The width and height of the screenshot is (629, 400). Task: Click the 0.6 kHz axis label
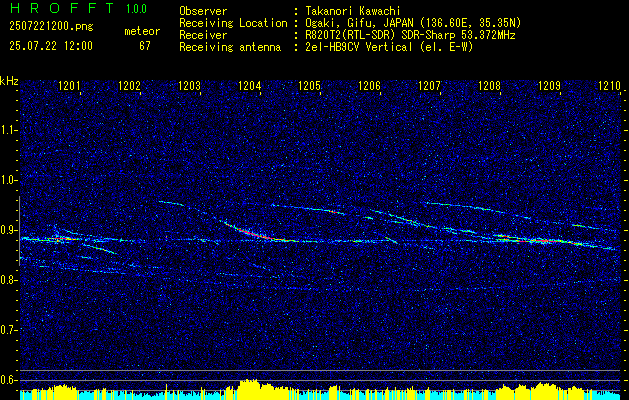[x=7, y=380]
